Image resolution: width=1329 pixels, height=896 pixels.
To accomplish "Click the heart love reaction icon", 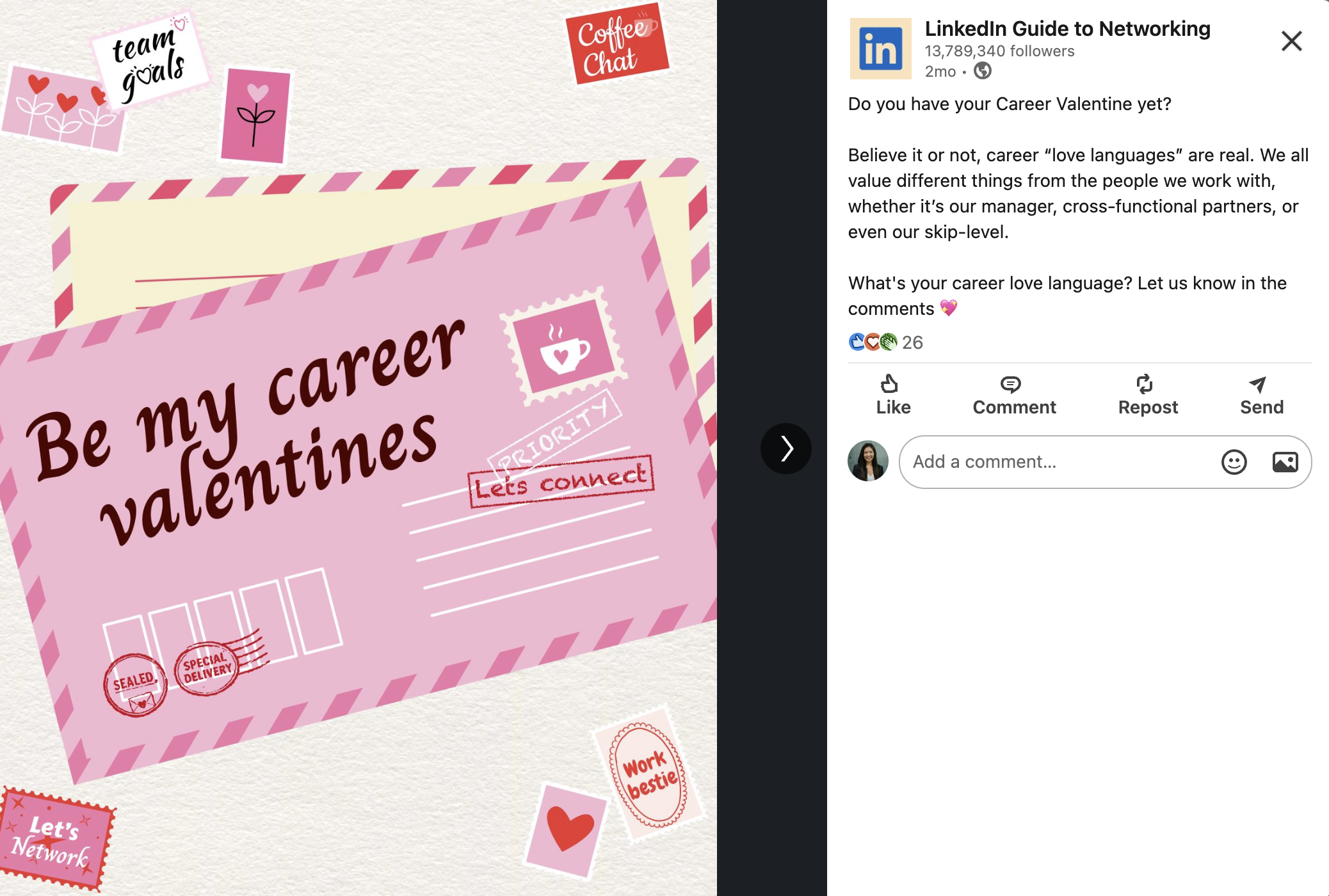I will point(873,342).
